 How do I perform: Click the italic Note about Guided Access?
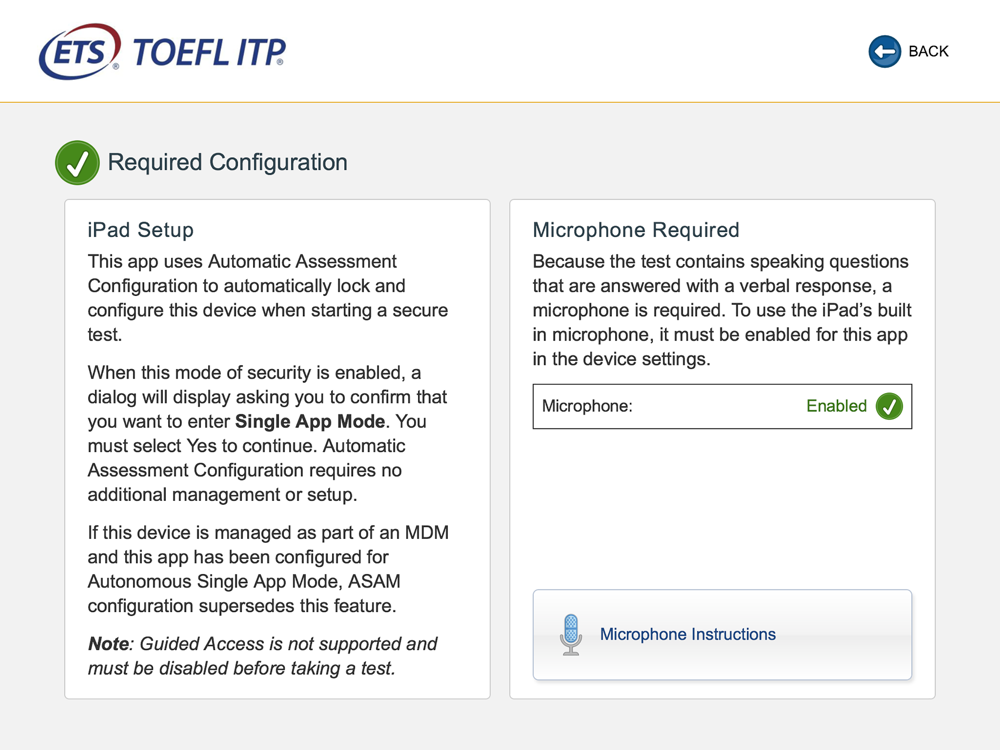(262, 656)
